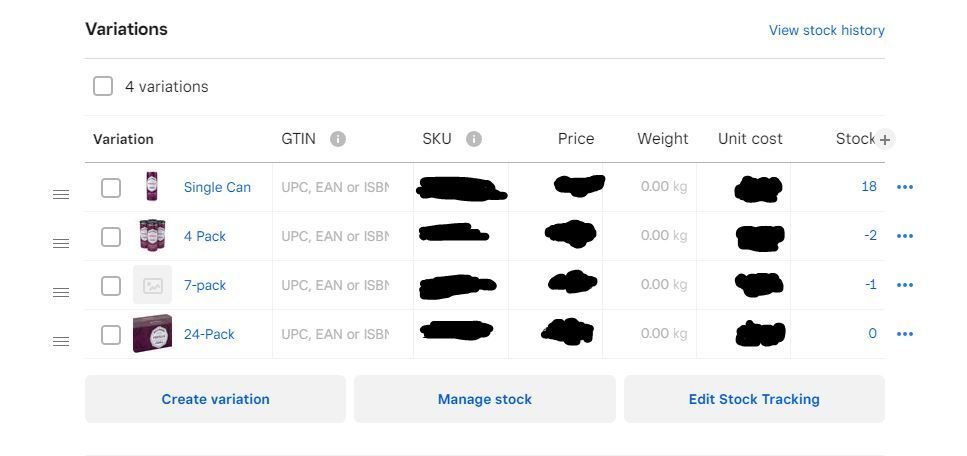Open the 4 Pack variation link
Image resolution: width=967 pixels, height=456 pixels.
[205, 236]
